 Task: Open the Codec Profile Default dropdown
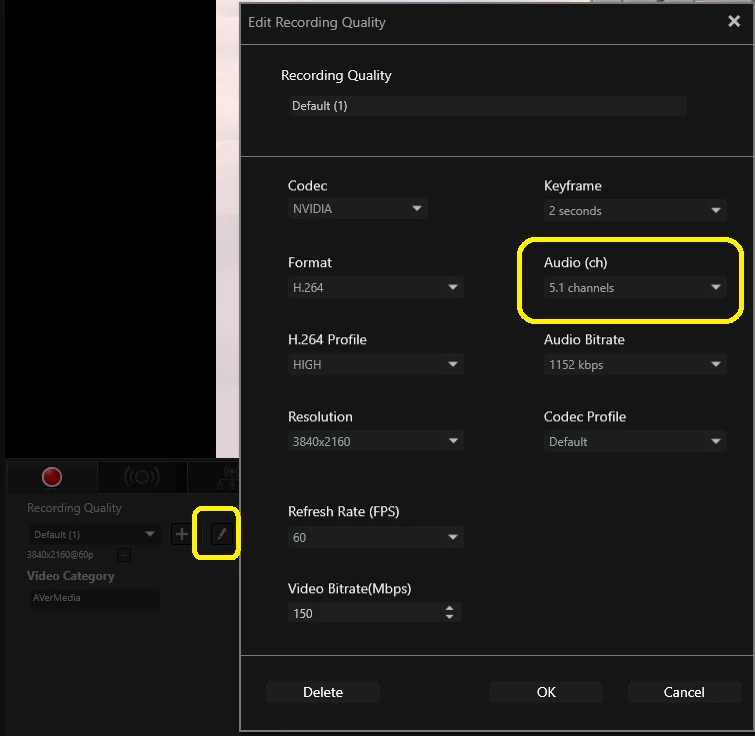[634, 441]
